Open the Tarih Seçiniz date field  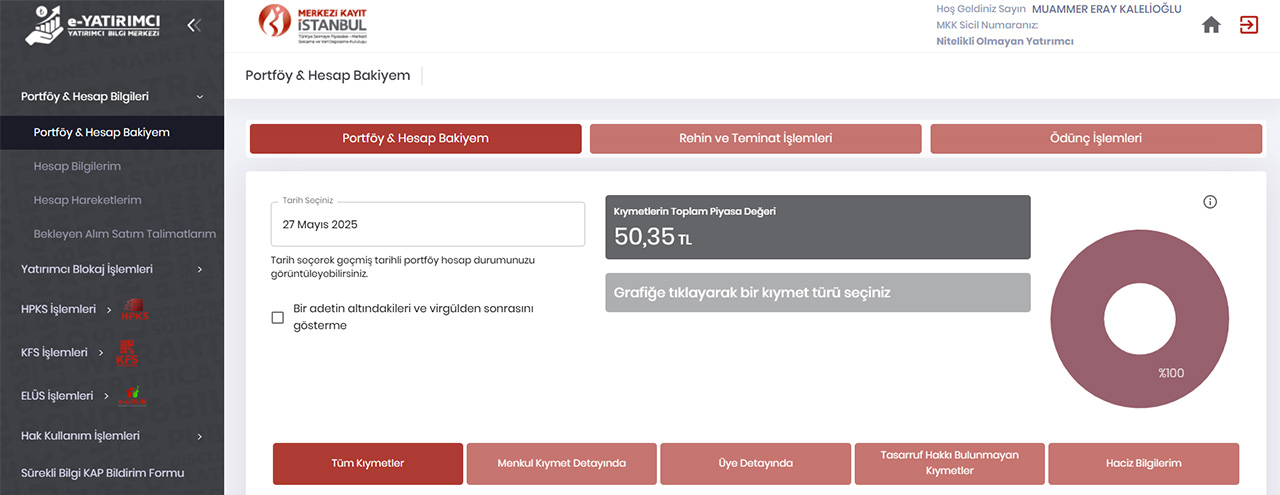point(427,225)
